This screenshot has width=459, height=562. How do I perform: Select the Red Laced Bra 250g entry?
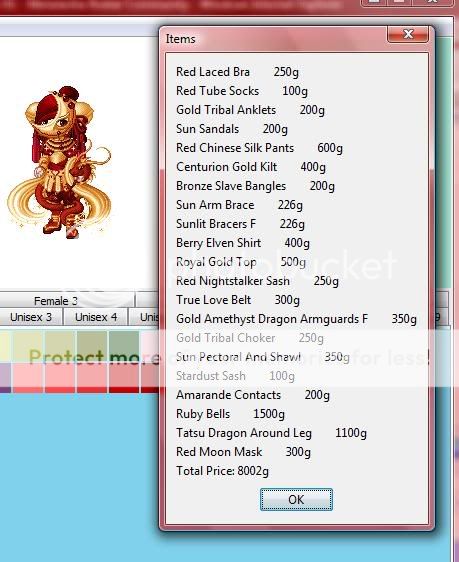(x=237, y=72)
